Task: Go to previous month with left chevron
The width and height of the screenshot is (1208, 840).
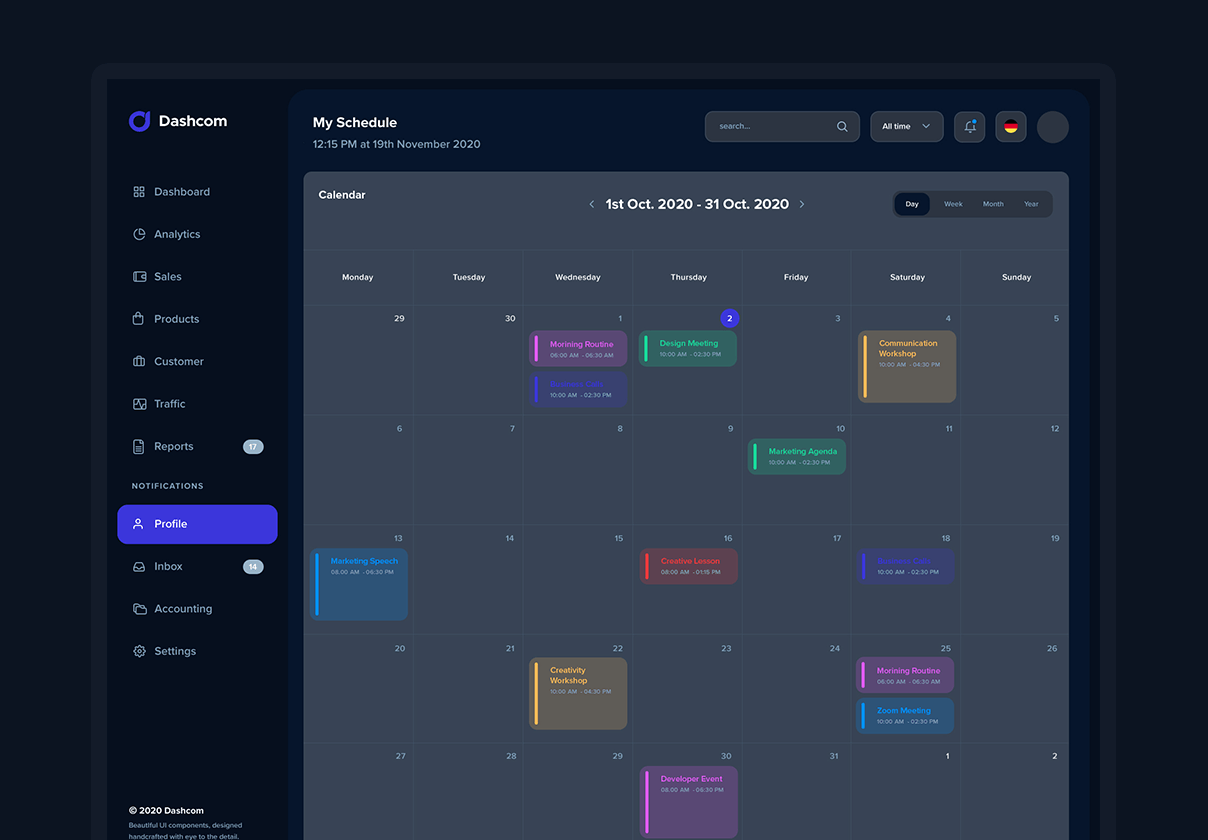Action: click(x=591, y=204)
